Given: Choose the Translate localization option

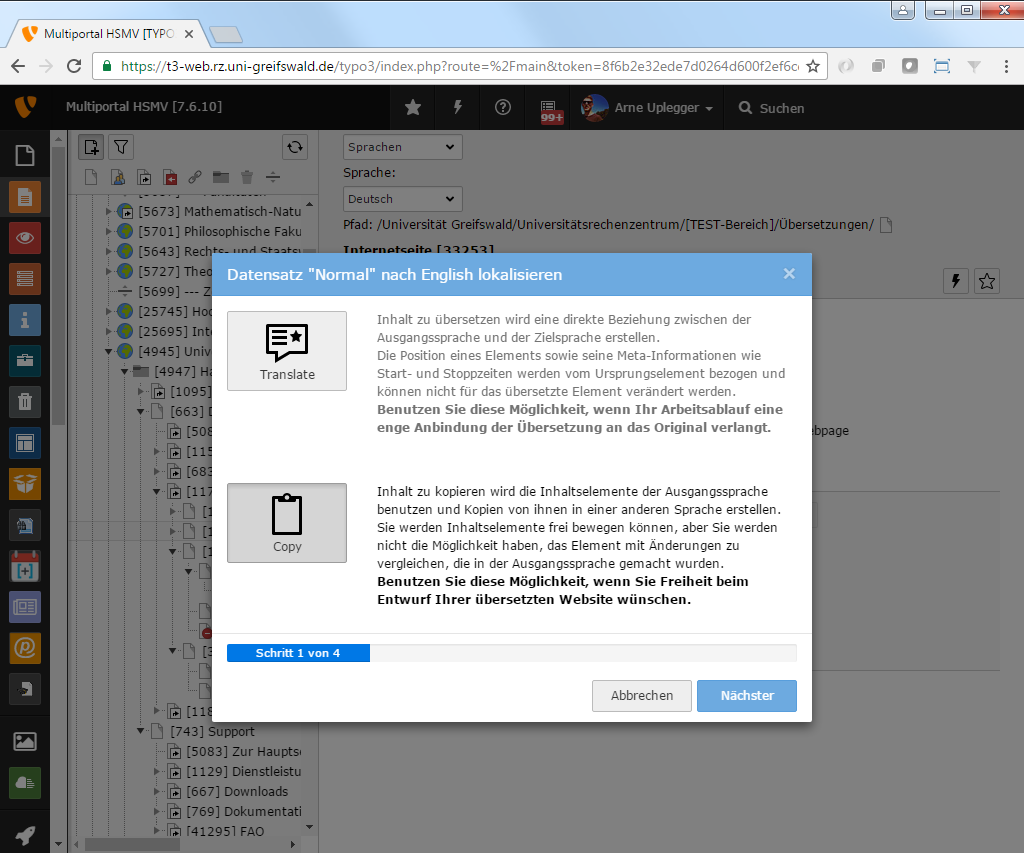Looking at the screenshot, I should tap(287, 350).
